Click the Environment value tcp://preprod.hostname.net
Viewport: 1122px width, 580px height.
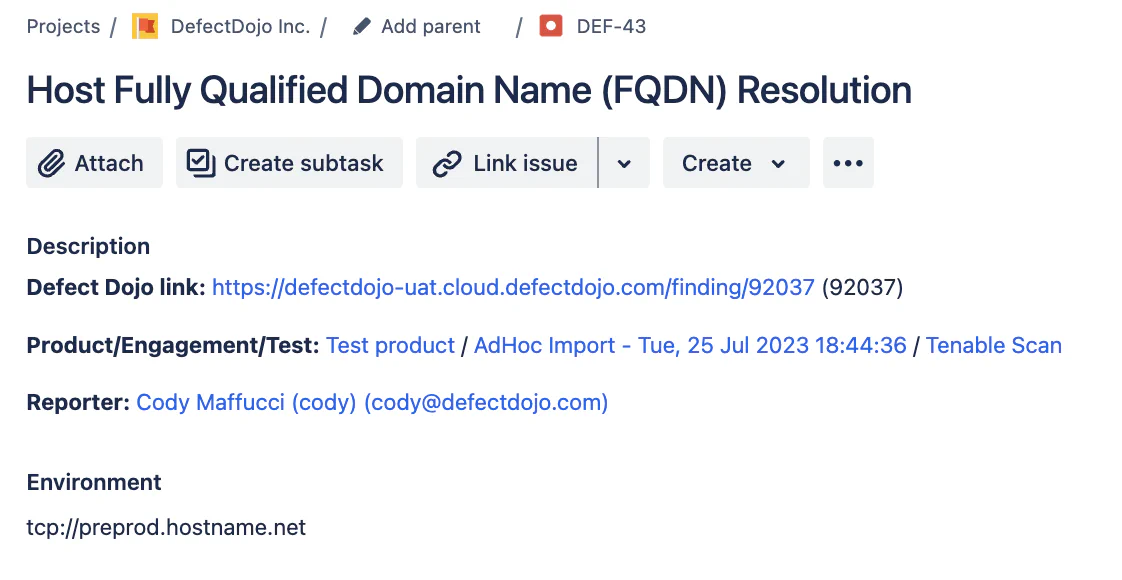click(166, 527)
